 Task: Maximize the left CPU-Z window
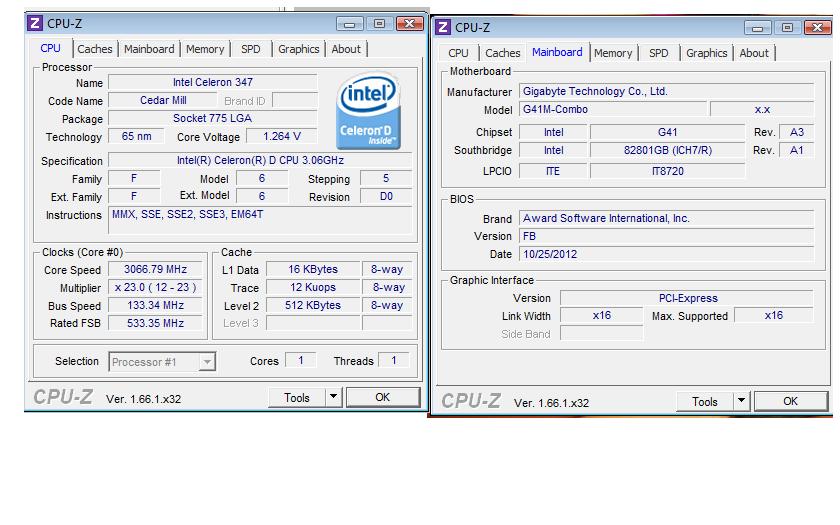tap(379, 24)
